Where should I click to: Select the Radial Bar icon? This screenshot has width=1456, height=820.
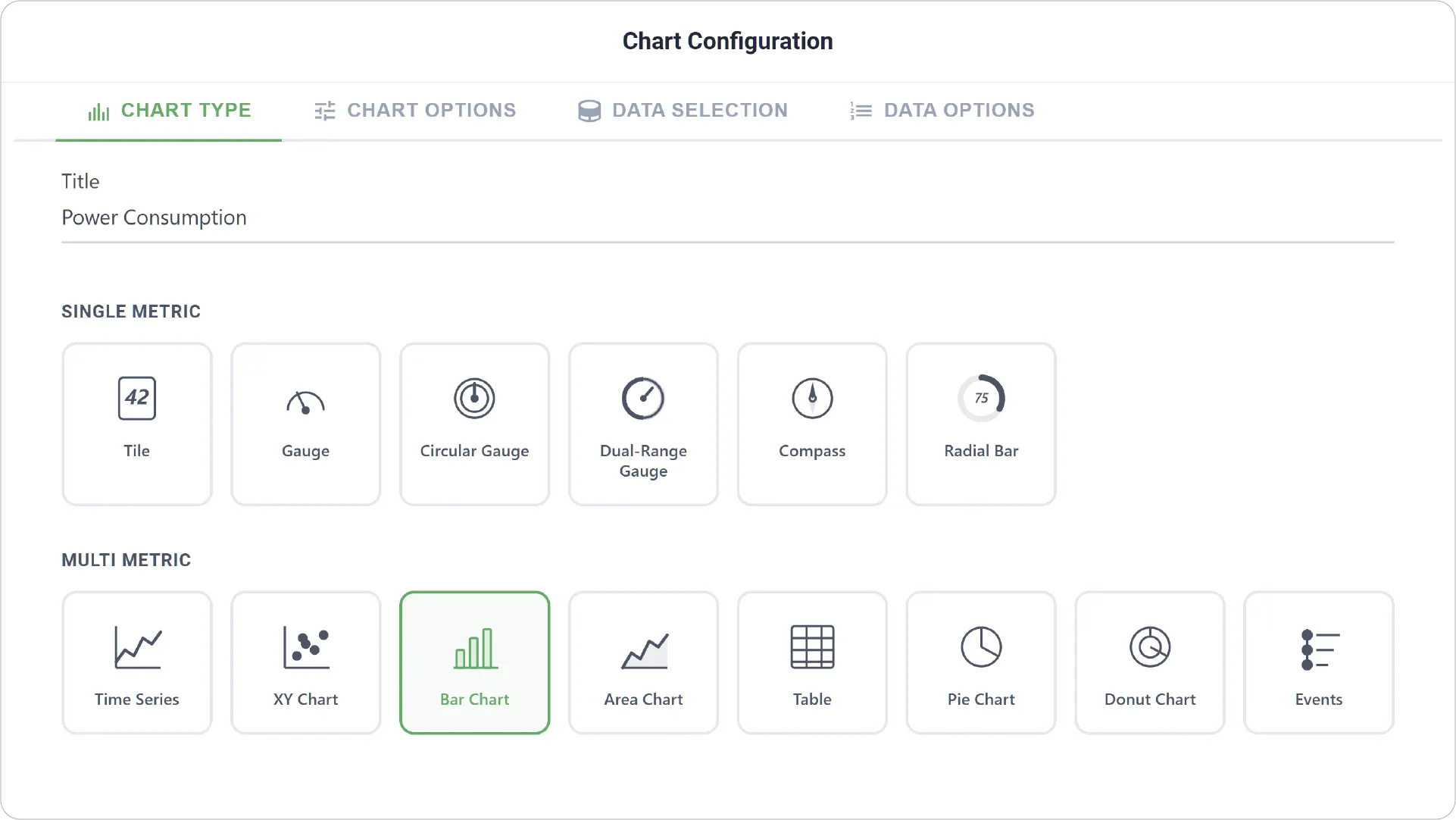tap(981, 398)
